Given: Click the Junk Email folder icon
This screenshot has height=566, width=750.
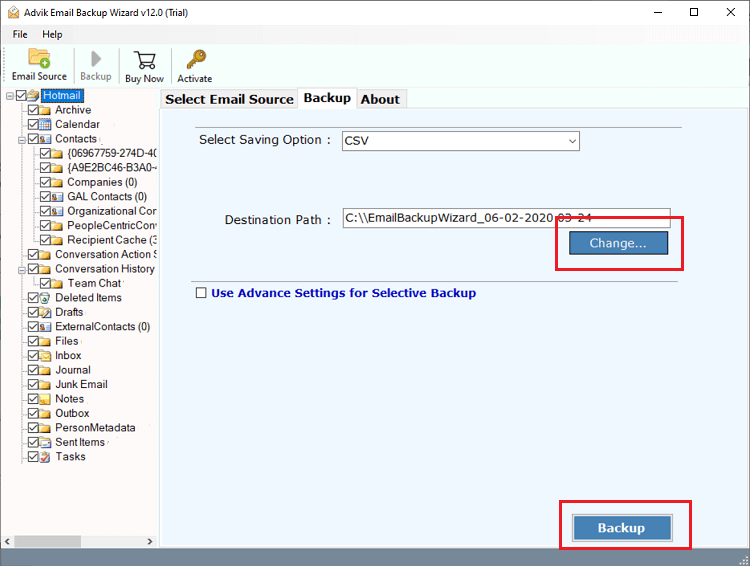Looking at the screenshot, I should 45,385.
